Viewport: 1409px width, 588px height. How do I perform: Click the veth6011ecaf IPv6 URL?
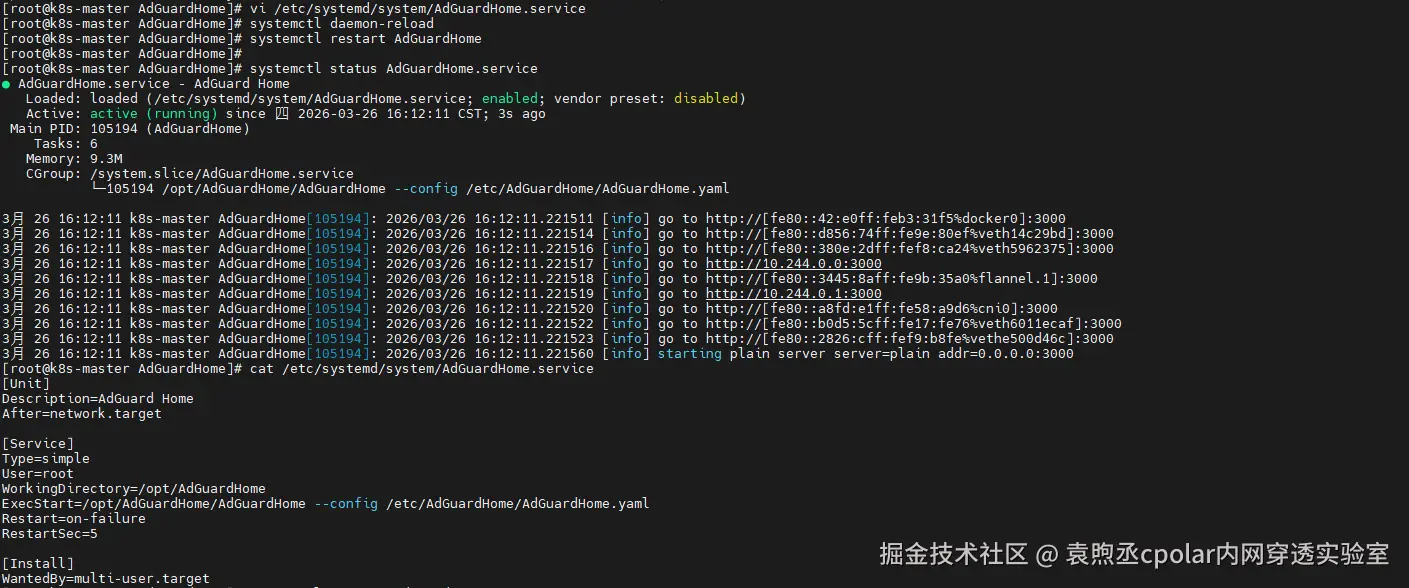click(914, 324)
